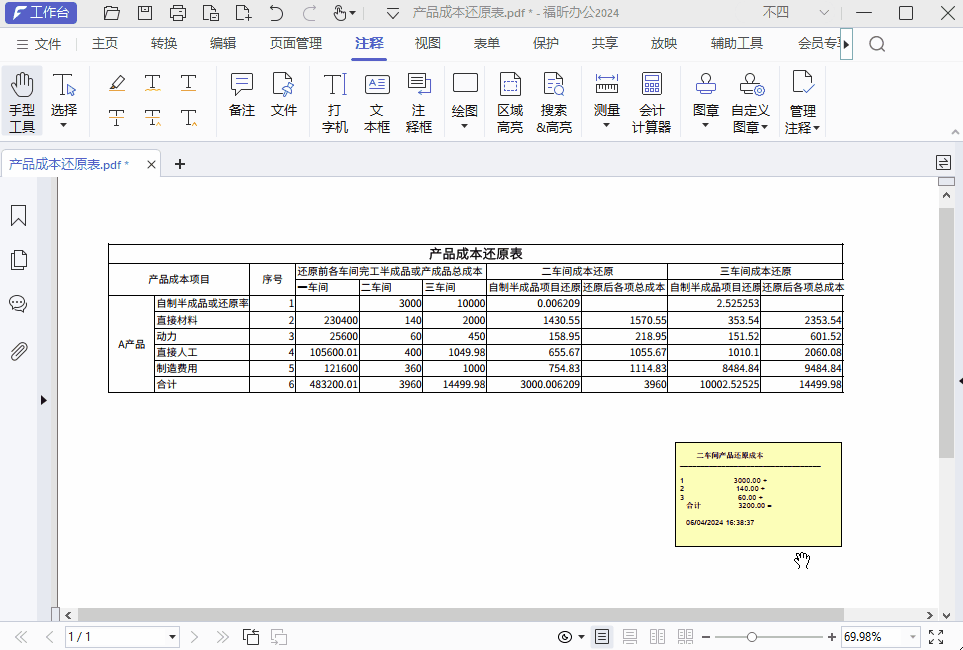The width and height of the screenshot is (963, 650).
Task: Open the zoom percentage dropdown
Action: click(x=911, y=637)
